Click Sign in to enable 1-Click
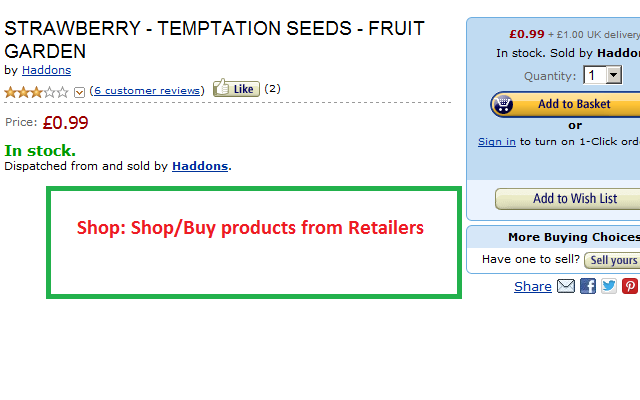The width and height of the screenshot is (640, 400). [497, 142]
